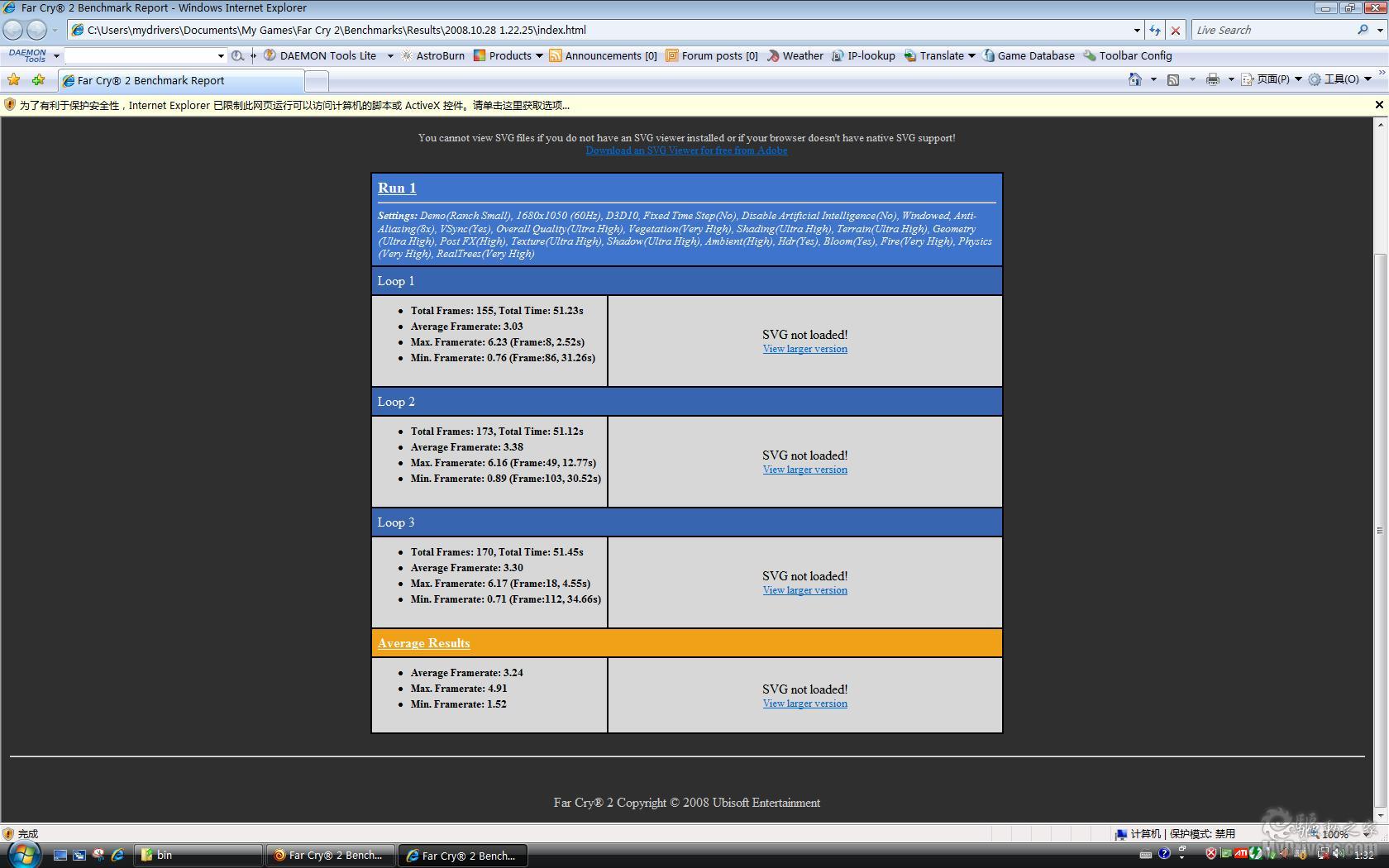Click the Stop loading red X icon

tap(1176, 30)
